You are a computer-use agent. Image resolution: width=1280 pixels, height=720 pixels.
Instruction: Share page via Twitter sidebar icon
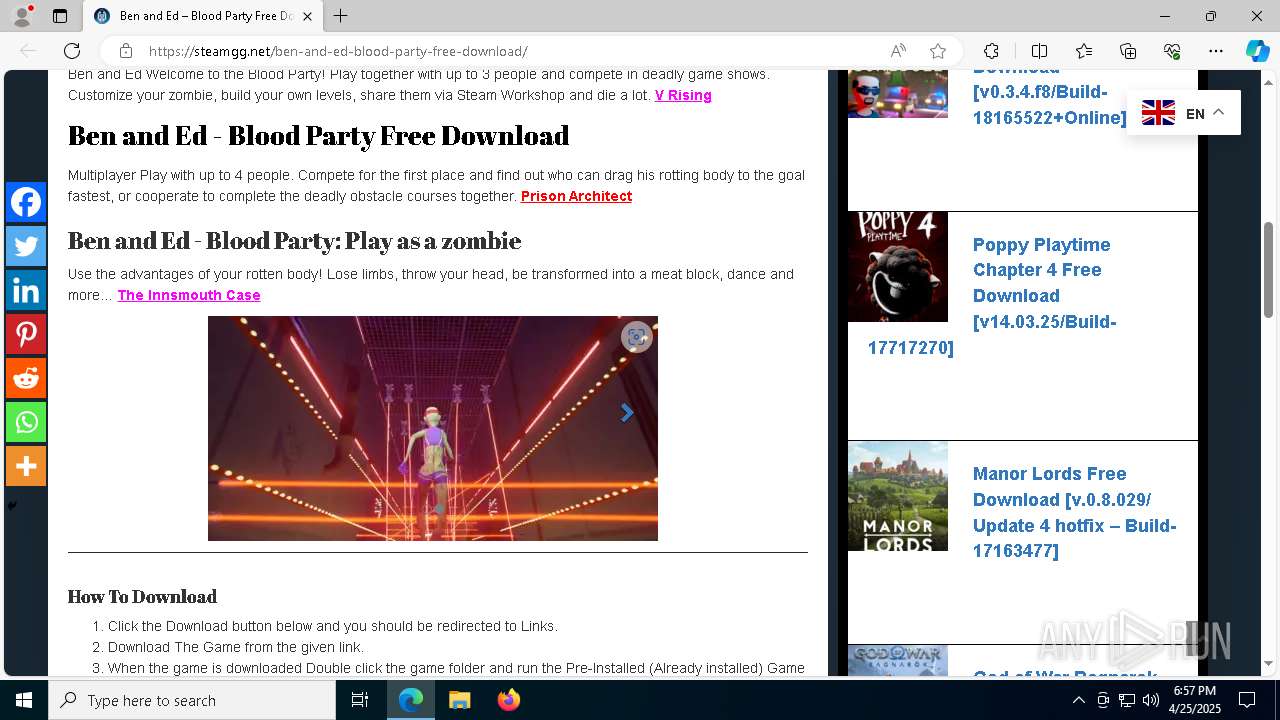click(x=26, y=246)
